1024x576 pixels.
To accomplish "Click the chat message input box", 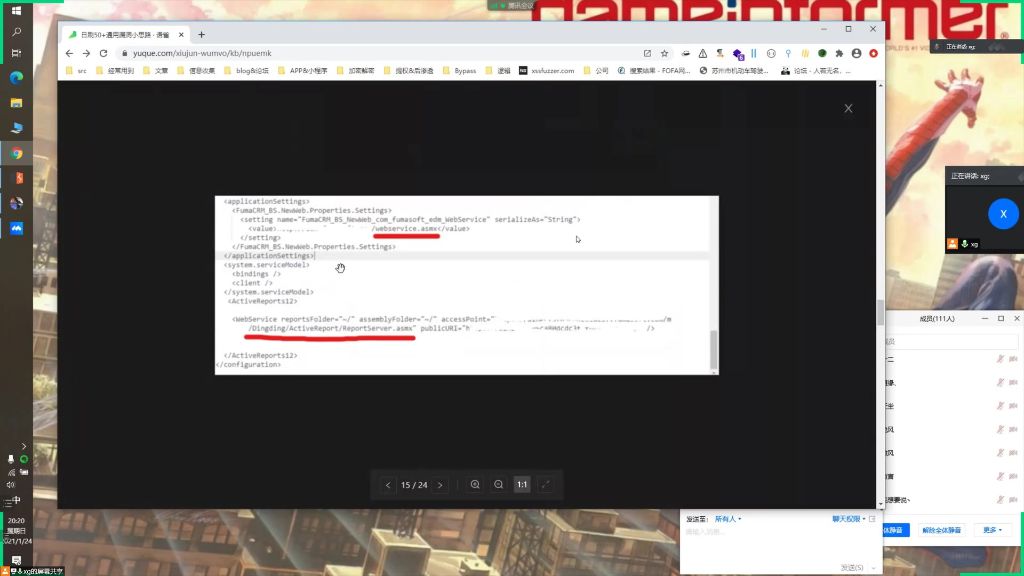I will tap(780, 542).
